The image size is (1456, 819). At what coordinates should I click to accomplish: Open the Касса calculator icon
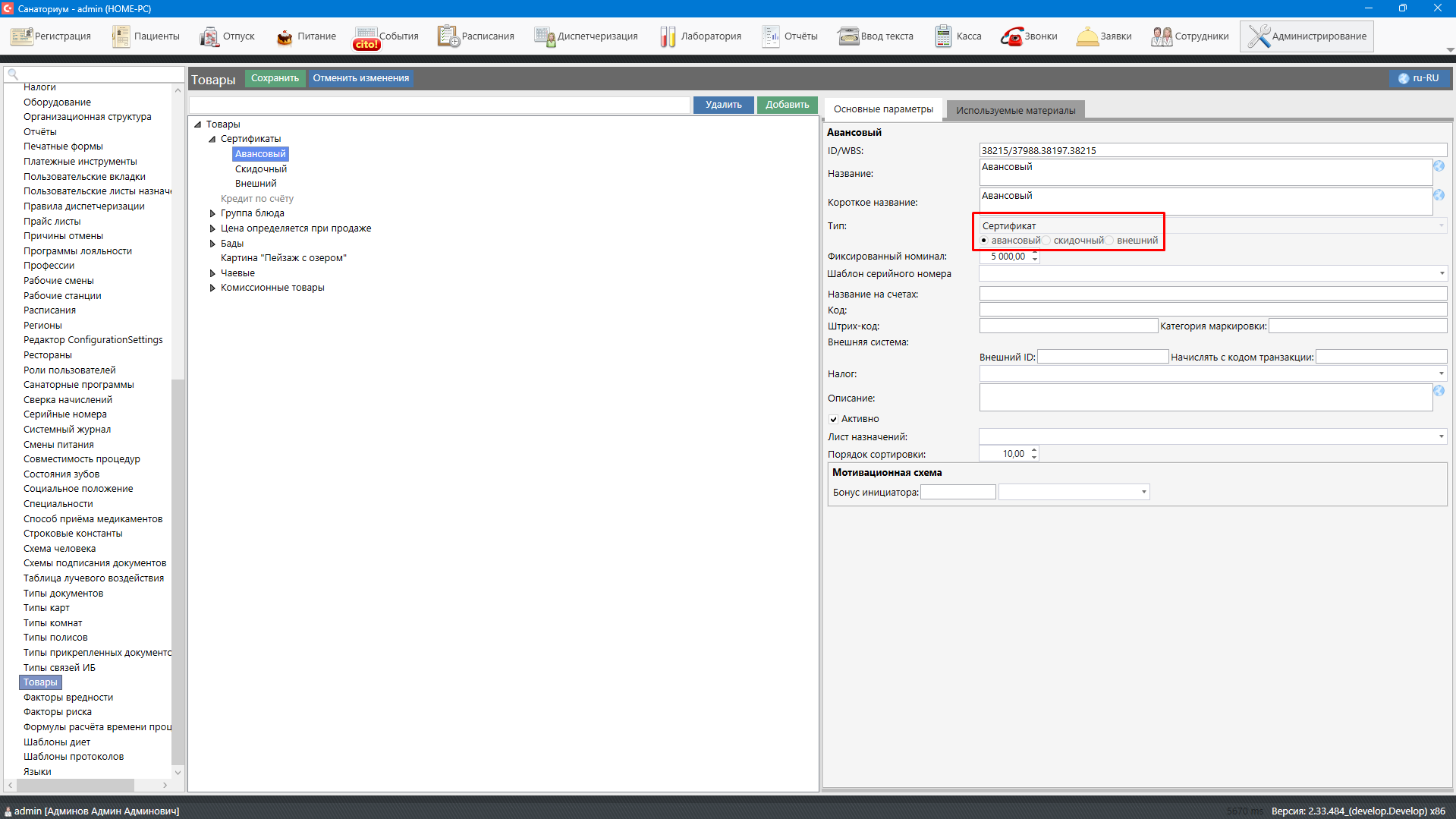coord(943,36)
